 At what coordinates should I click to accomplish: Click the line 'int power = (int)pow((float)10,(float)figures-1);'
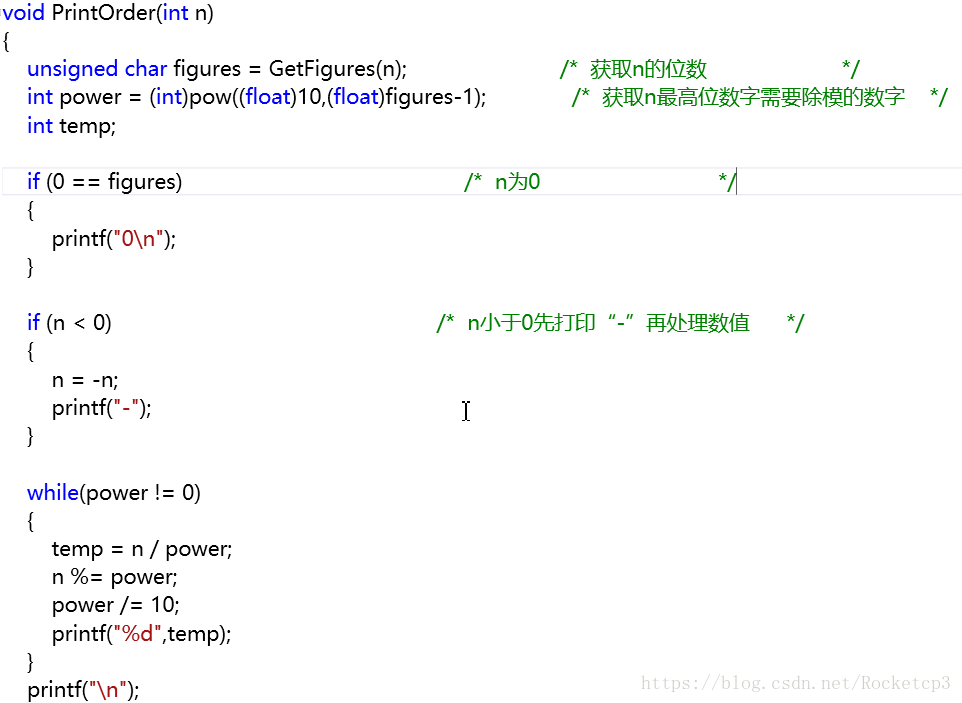click(256, 97)
